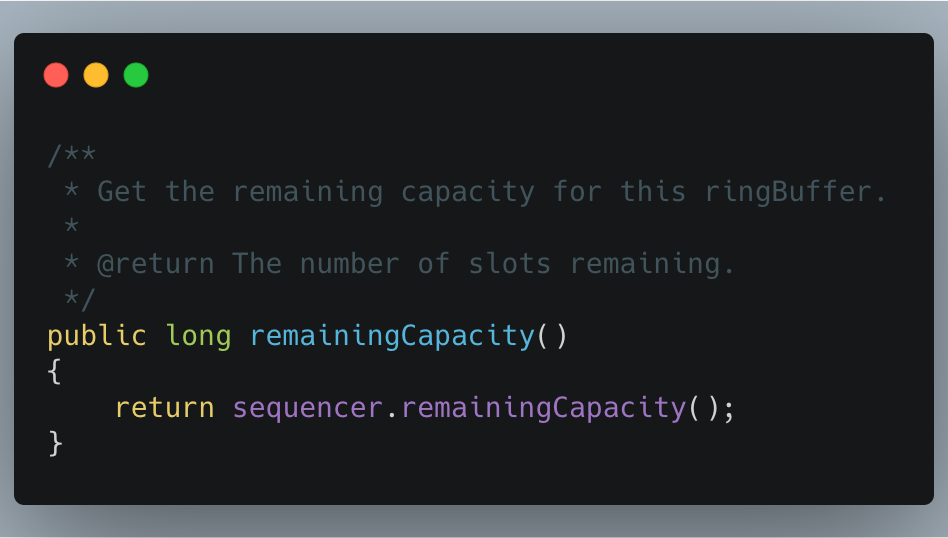Viewport: 948px width, 538px height.
Task: Click the word "Get" in the comment
Action: tap(122, 191)
